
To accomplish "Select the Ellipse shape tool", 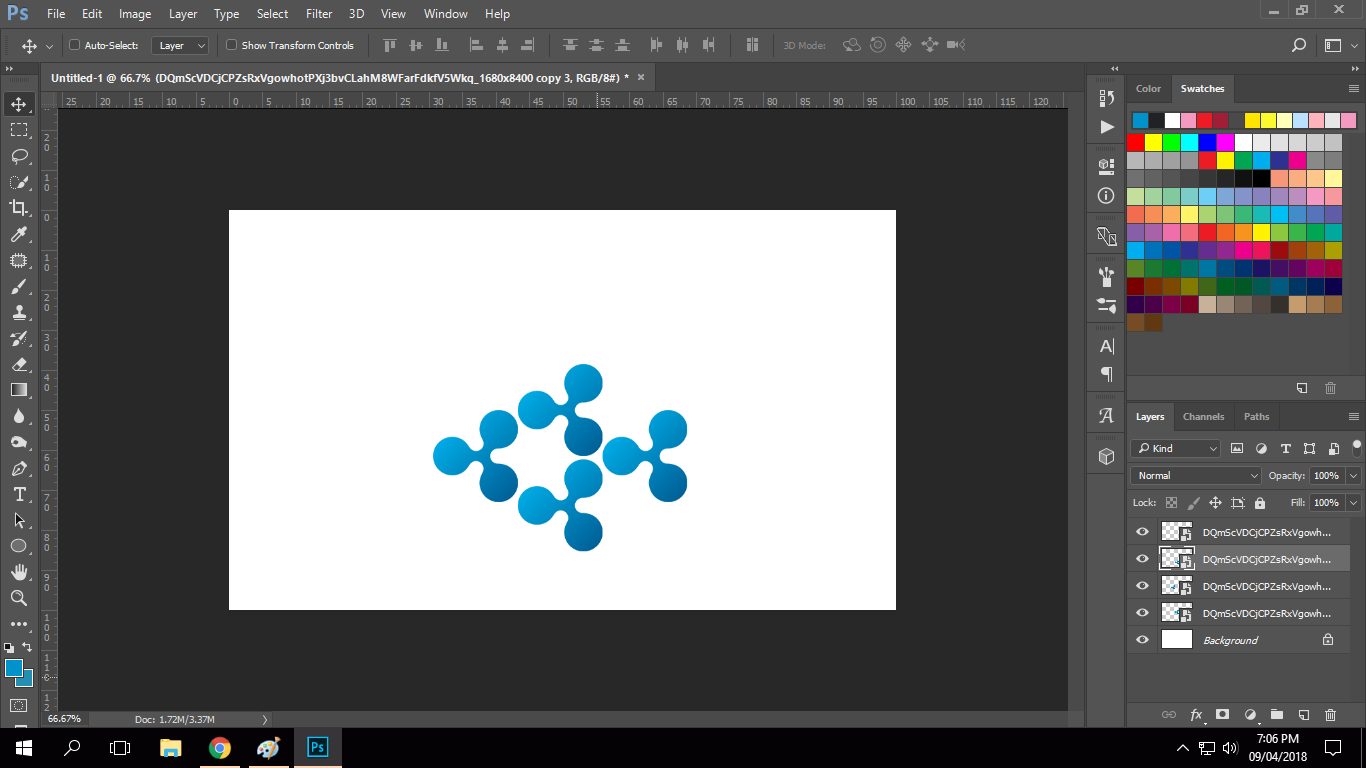I will coord(19,546).
